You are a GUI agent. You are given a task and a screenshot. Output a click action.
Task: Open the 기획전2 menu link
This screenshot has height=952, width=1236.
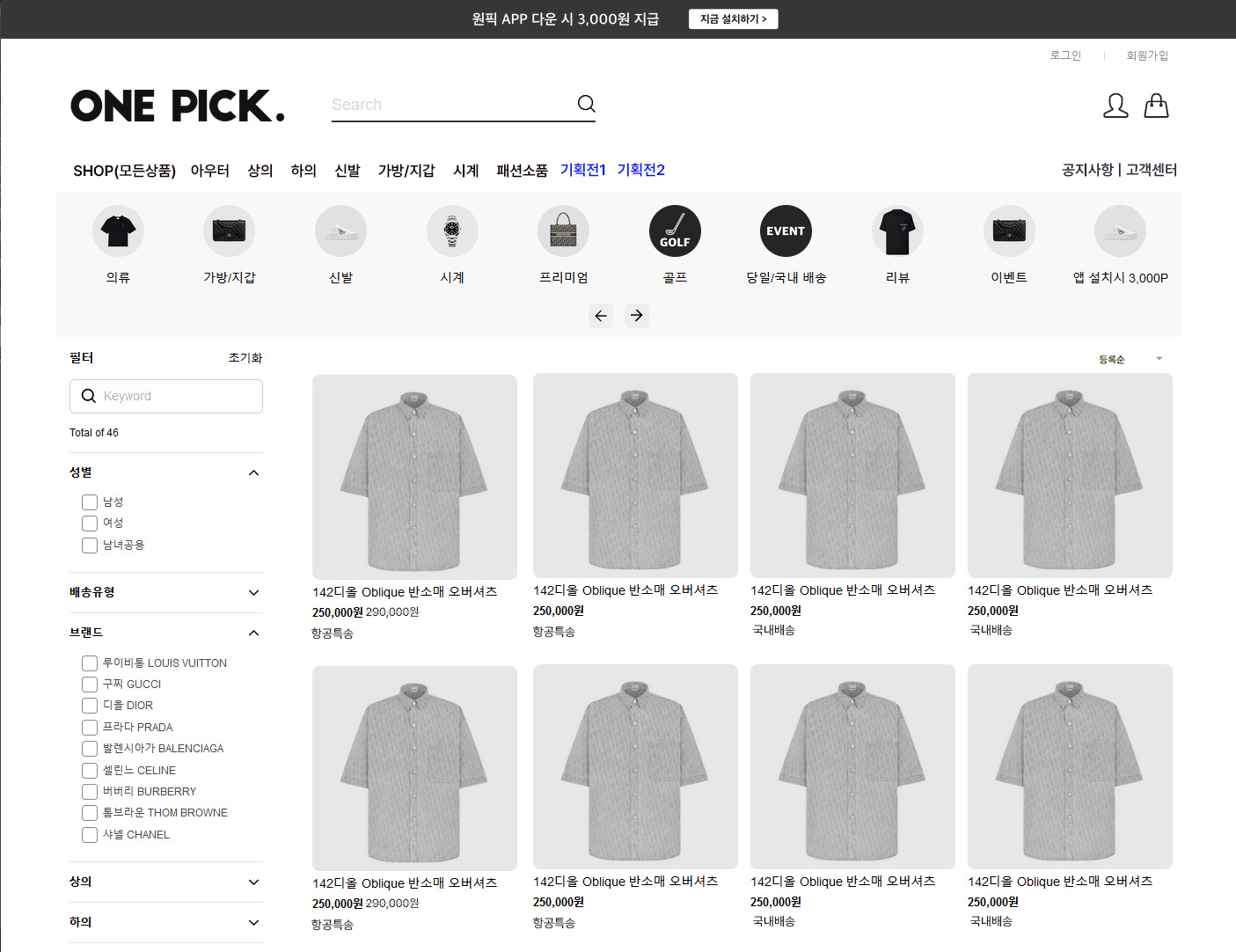pyautogui.click(x=640, y=170)
